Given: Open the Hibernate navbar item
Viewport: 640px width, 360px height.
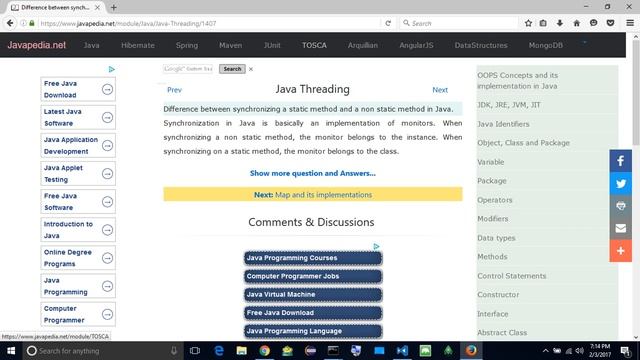Looking at the screenshot, I should (x=138, y=45).
